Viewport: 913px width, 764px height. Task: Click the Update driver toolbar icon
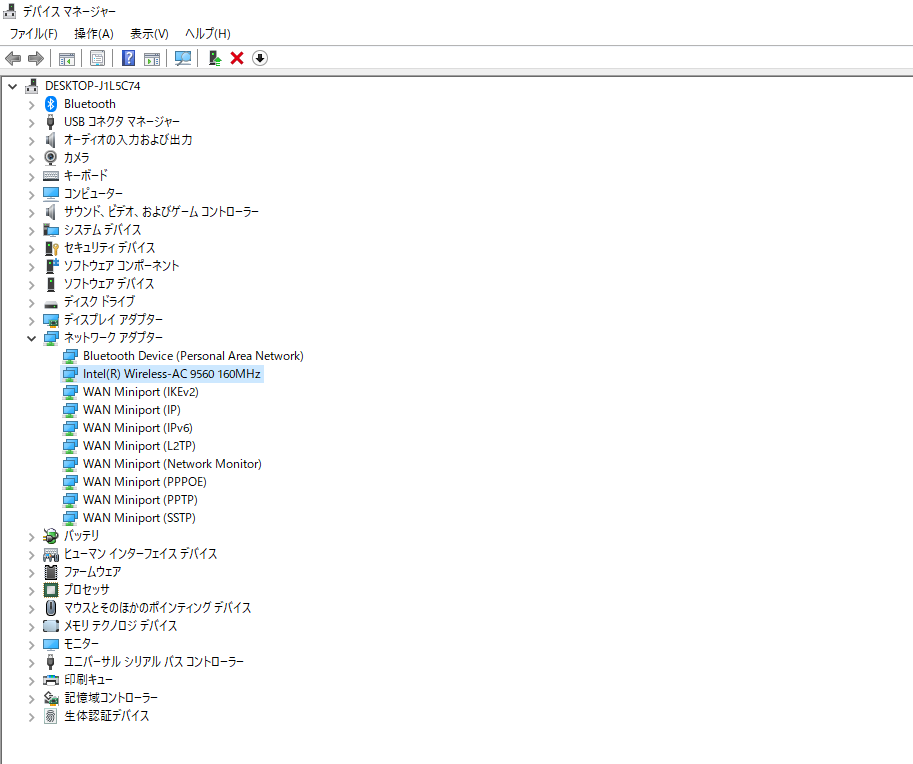click(x=215, y=58)
